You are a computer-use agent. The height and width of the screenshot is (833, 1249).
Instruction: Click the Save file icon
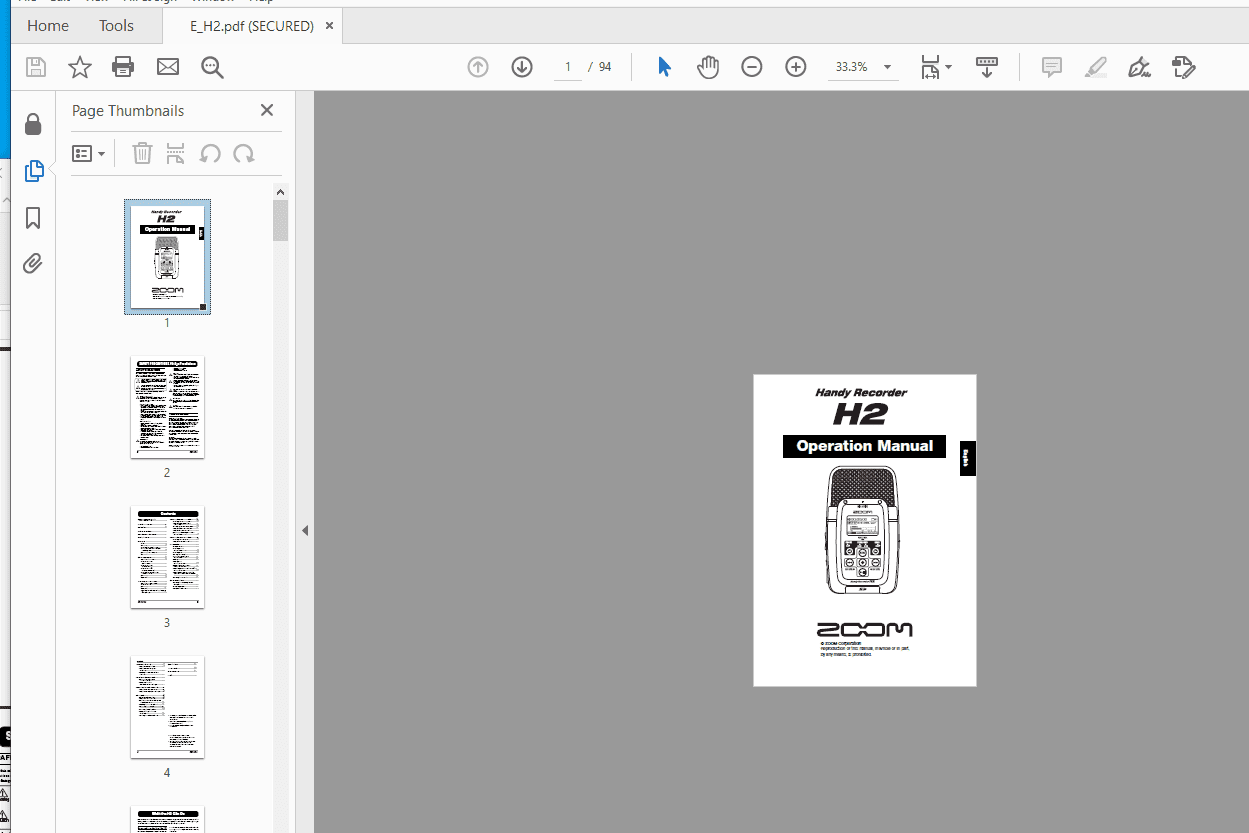[x=36, y=67]
